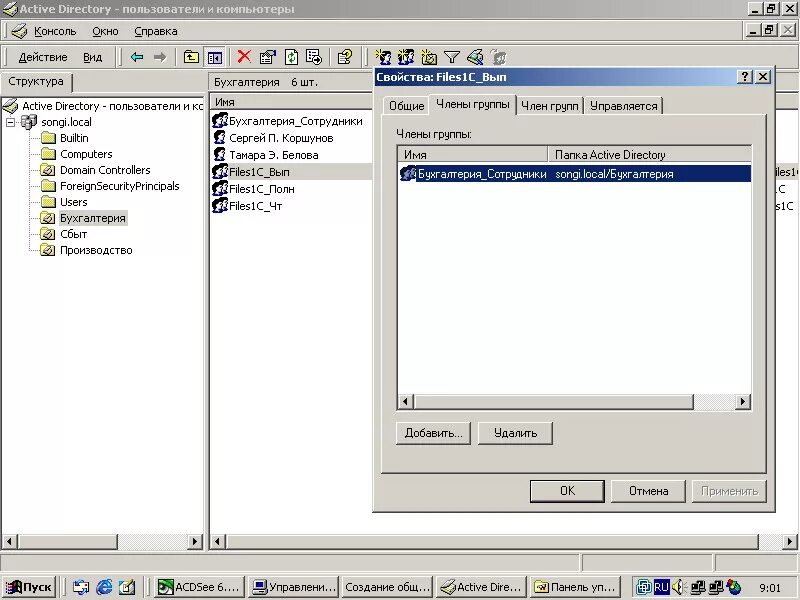Launch Internet Explorer from quick launch
This screenshot has width=800, height=600.
tap(104, 587)
